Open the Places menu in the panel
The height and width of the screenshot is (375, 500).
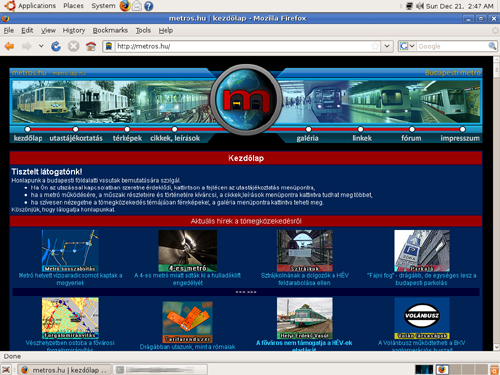coord(73,6)
